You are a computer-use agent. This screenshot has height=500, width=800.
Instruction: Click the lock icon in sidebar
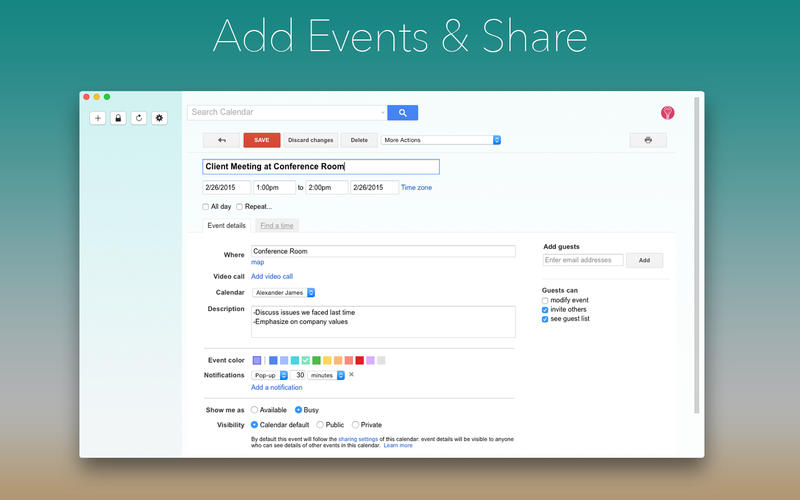pos(118,118)
